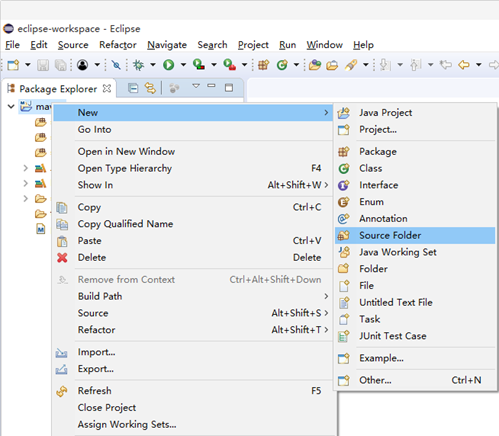Open dropdown arrow next to Search icon
The image size is (499, 436).
coord(366,65)
